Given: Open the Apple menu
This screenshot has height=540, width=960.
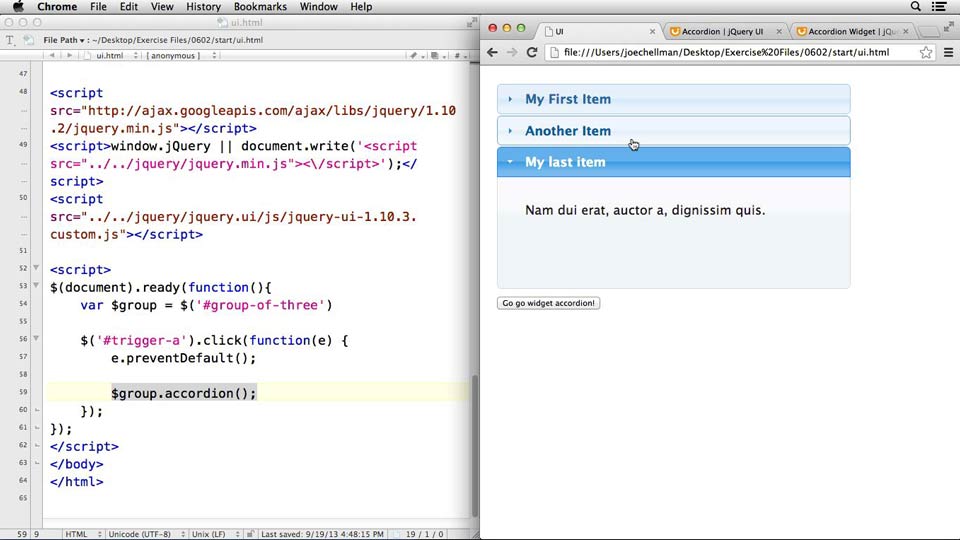Looking at the screenshot, I should [x=18, y=7].
